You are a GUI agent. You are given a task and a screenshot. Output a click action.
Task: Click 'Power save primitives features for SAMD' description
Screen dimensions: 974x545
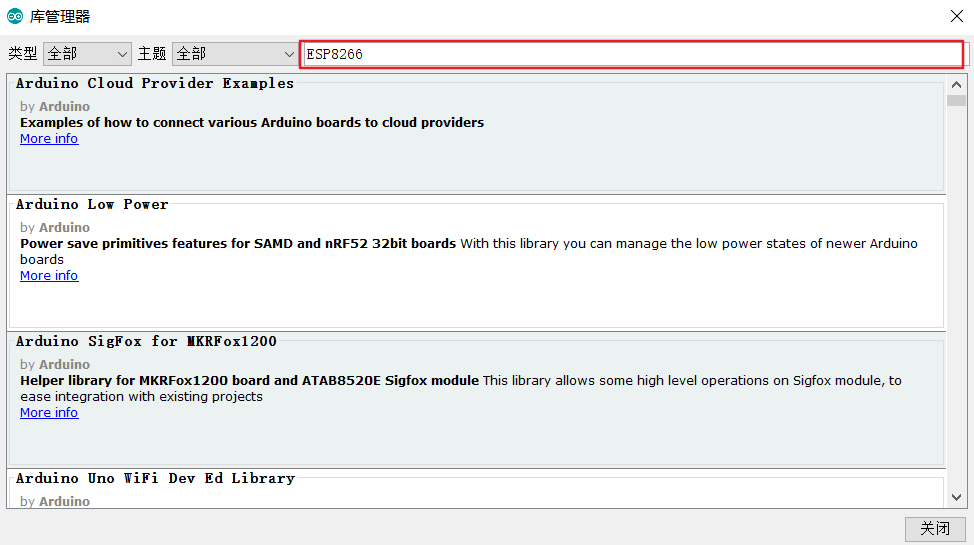click(x=238, y=244)
